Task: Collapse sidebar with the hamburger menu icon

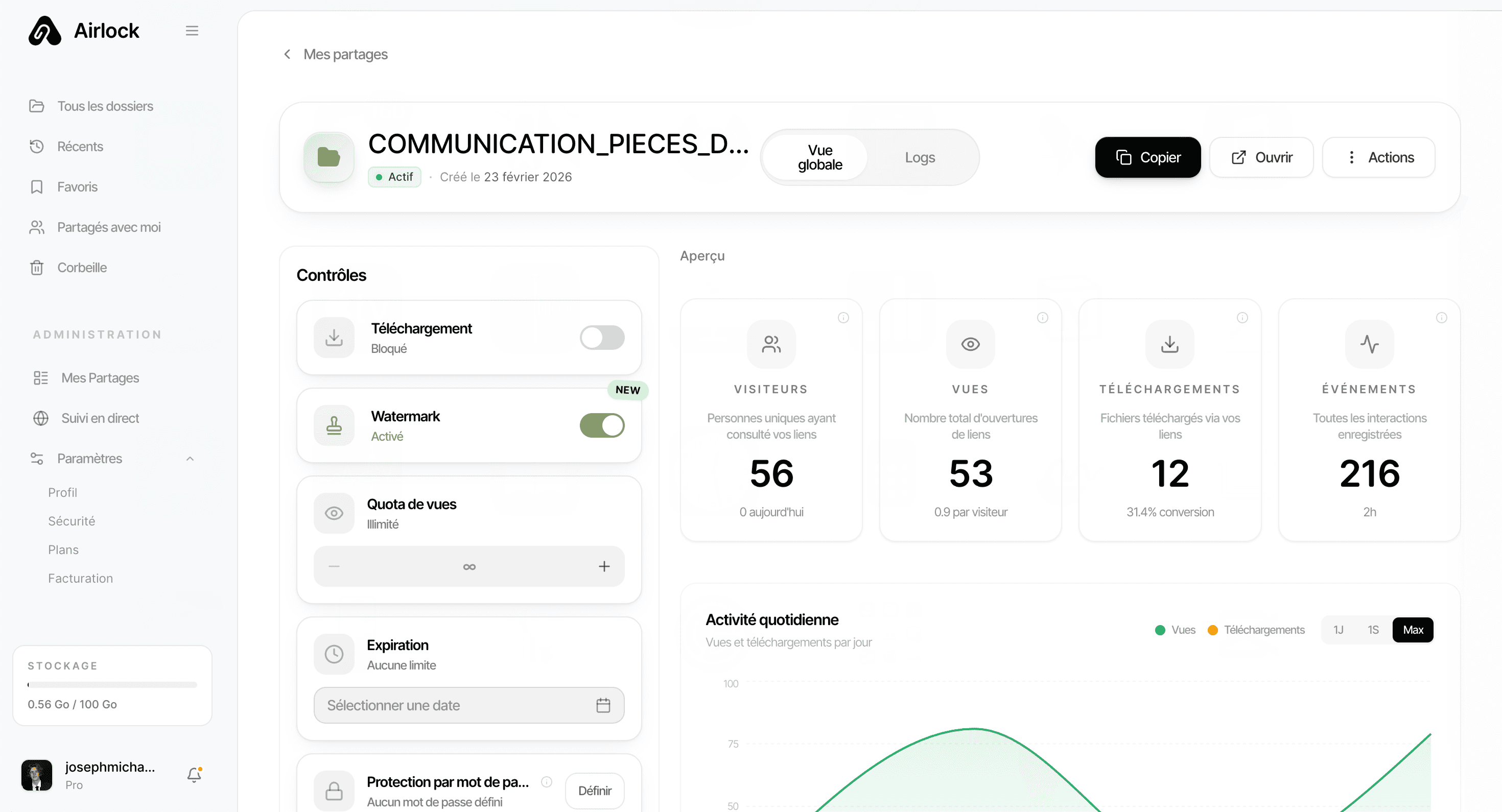Action: [192, 31]
